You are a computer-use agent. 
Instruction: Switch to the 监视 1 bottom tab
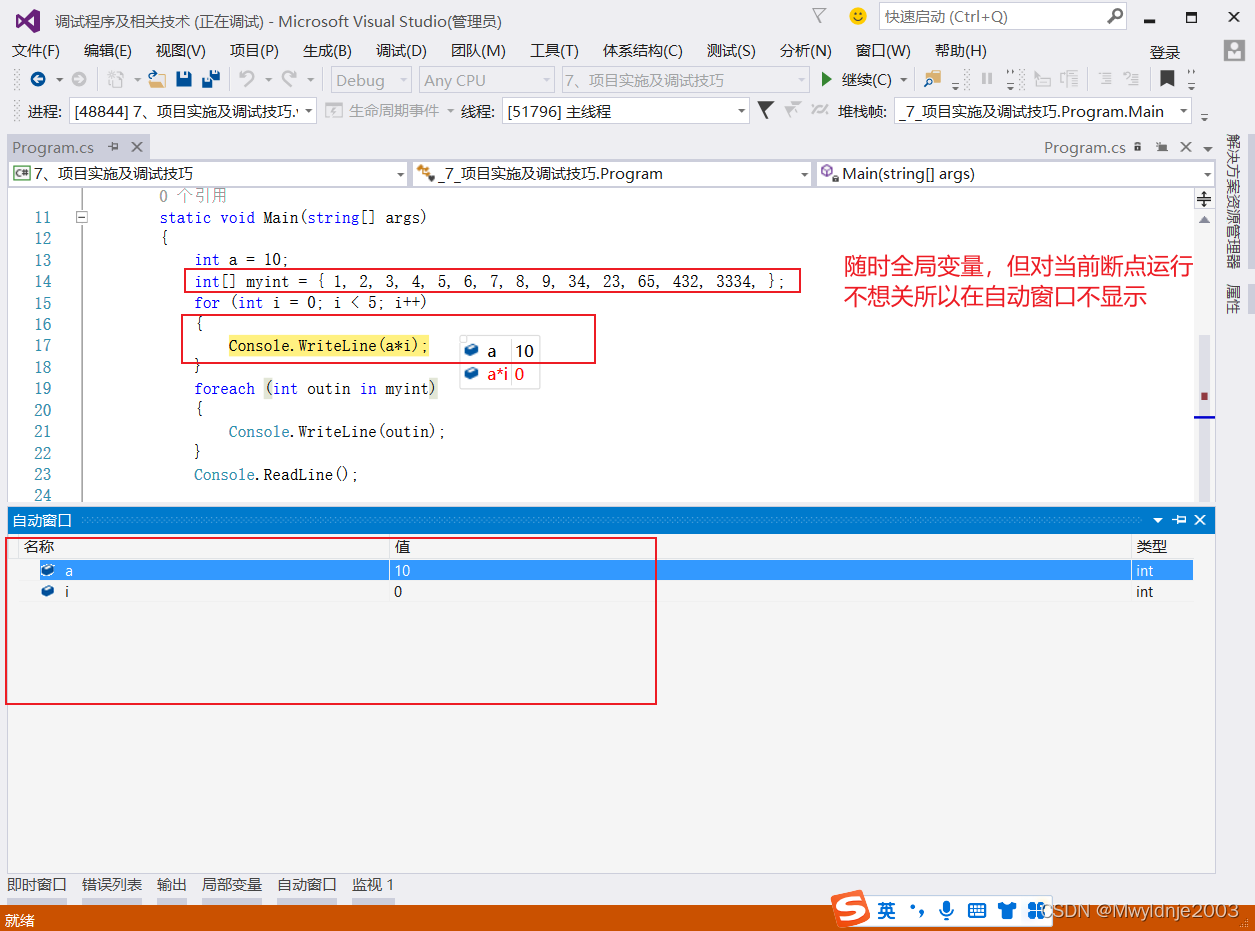pos(373,885)
